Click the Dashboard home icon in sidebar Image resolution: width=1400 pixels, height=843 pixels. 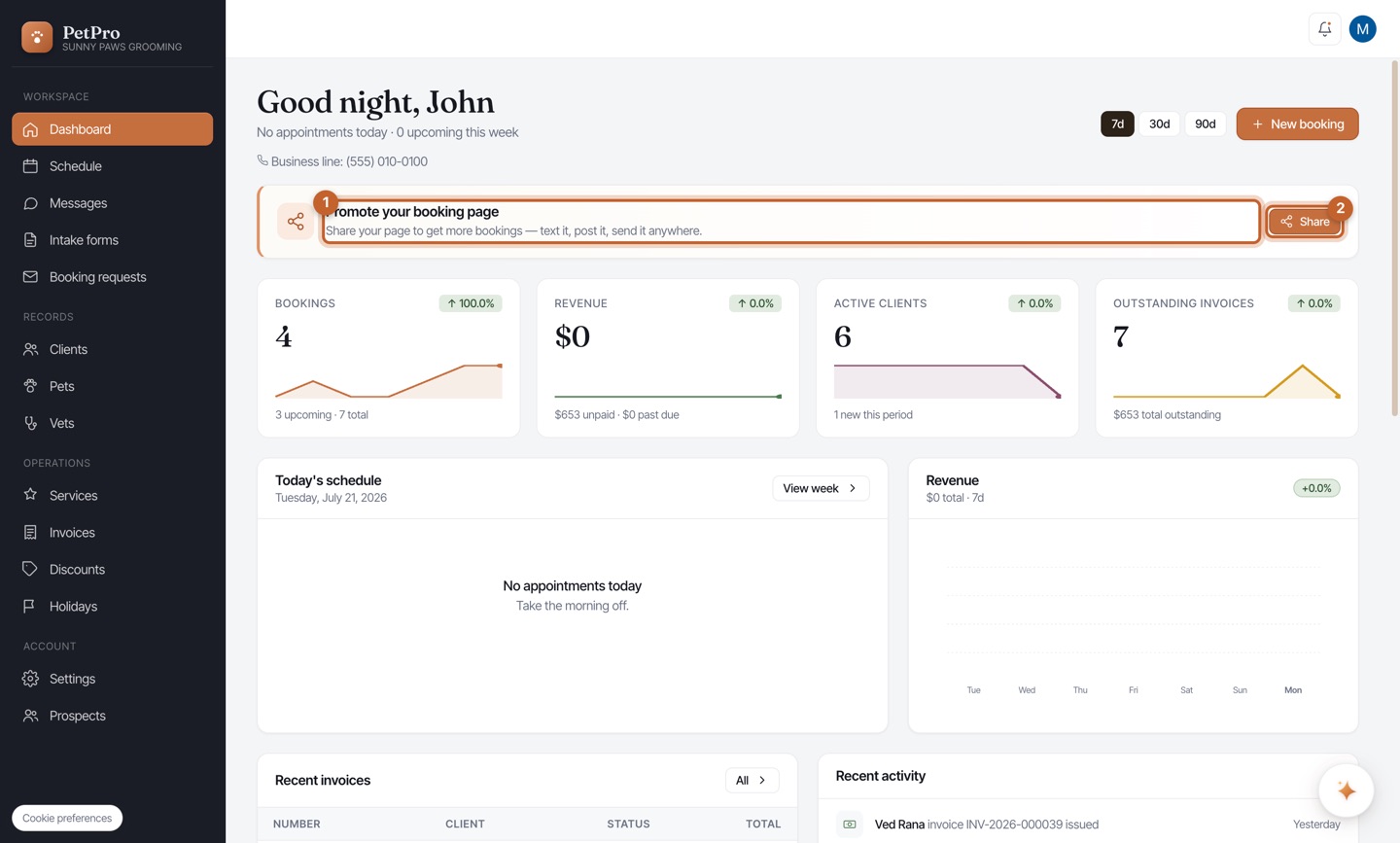point(31,129)
